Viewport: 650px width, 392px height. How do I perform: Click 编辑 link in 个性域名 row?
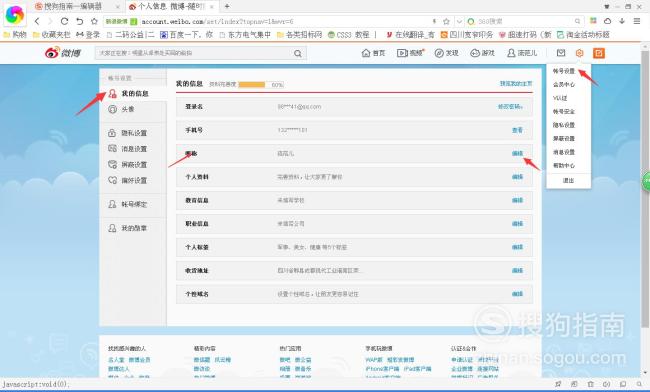[517, 294]
